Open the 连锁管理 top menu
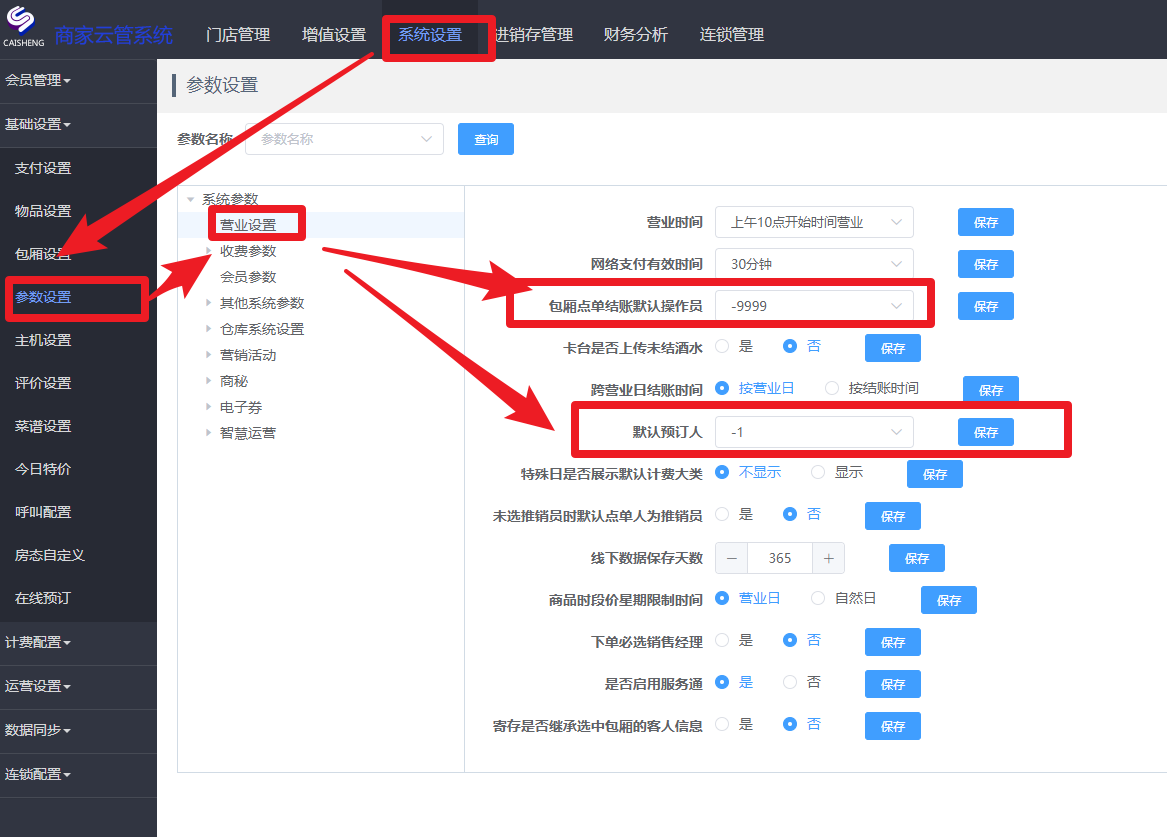Image resolution: width=1167 pixels, height=837 pixels. tap(732, 34)
